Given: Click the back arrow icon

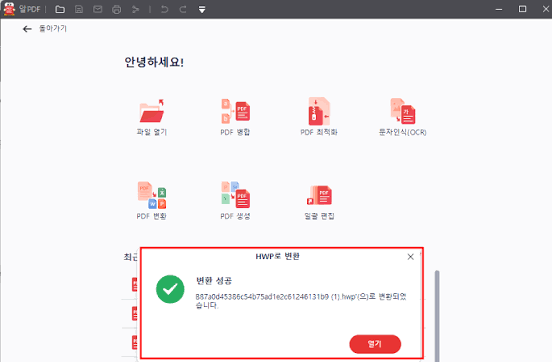Looking at the screenshot, I should click(x=27, y=29).
